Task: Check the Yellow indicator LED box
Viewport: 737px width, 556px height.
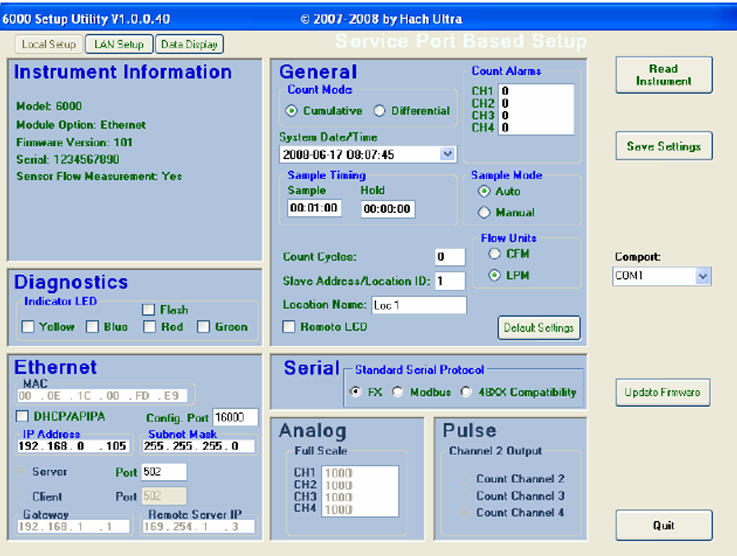Action: (x=28, y=327)
